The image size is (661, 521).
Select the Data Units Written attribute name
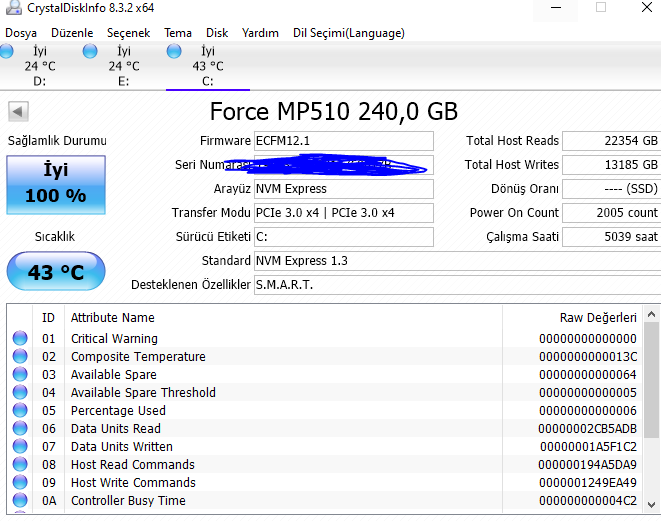tap(122, 446)
